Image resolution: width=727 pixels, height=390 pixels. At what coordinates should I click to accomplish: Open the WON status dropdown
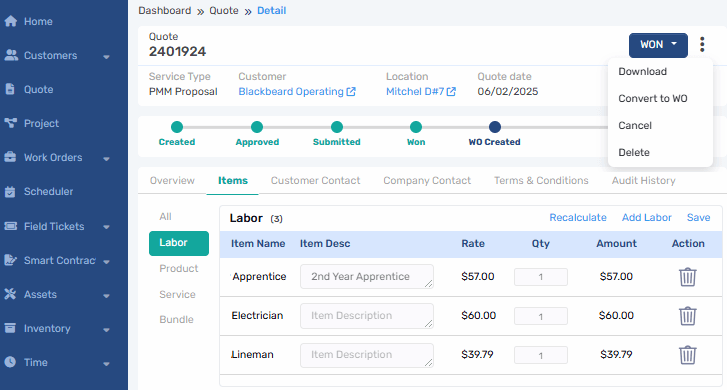pos(658,45)
